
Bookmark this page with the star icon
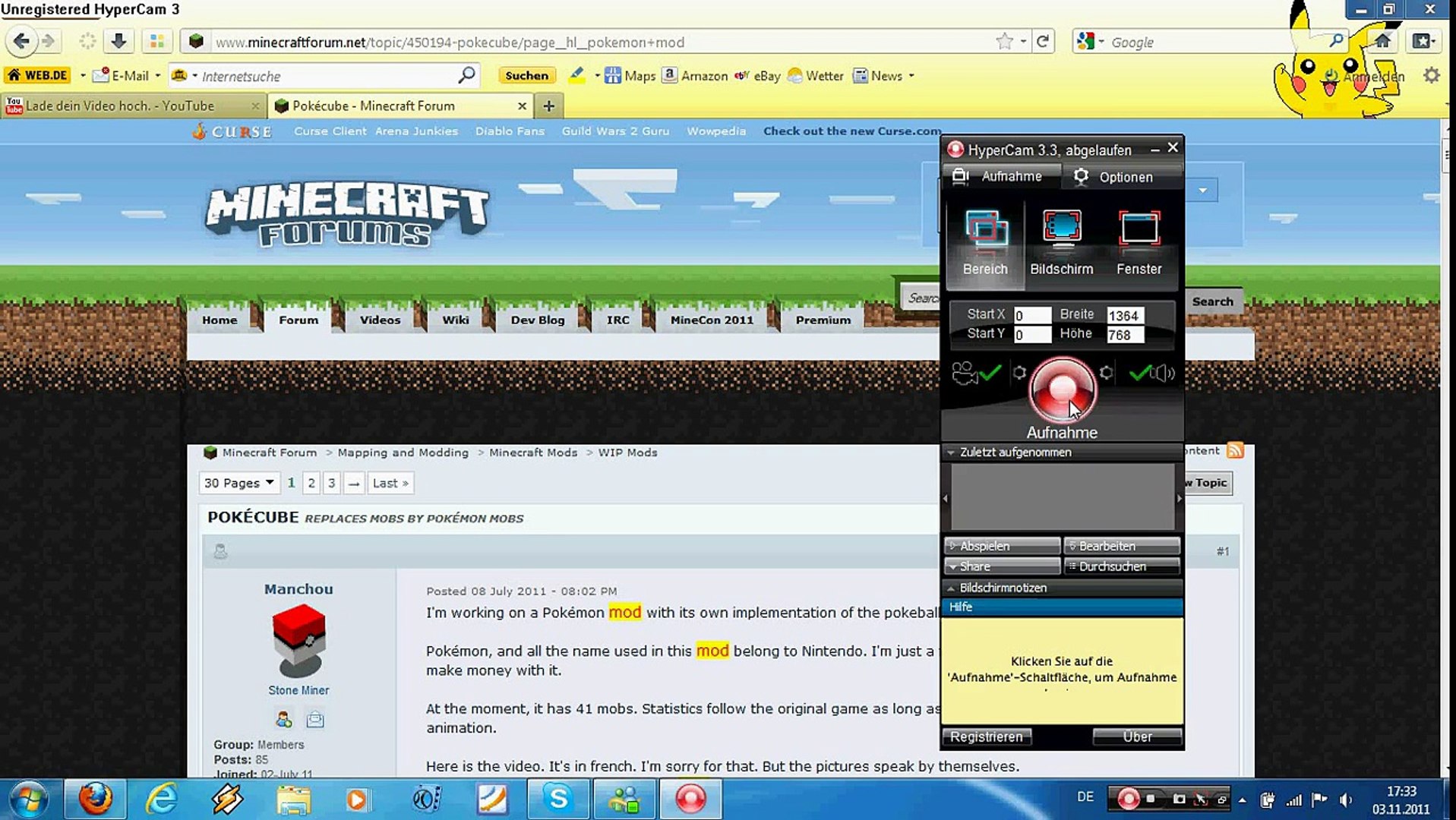pos(1004,42)
